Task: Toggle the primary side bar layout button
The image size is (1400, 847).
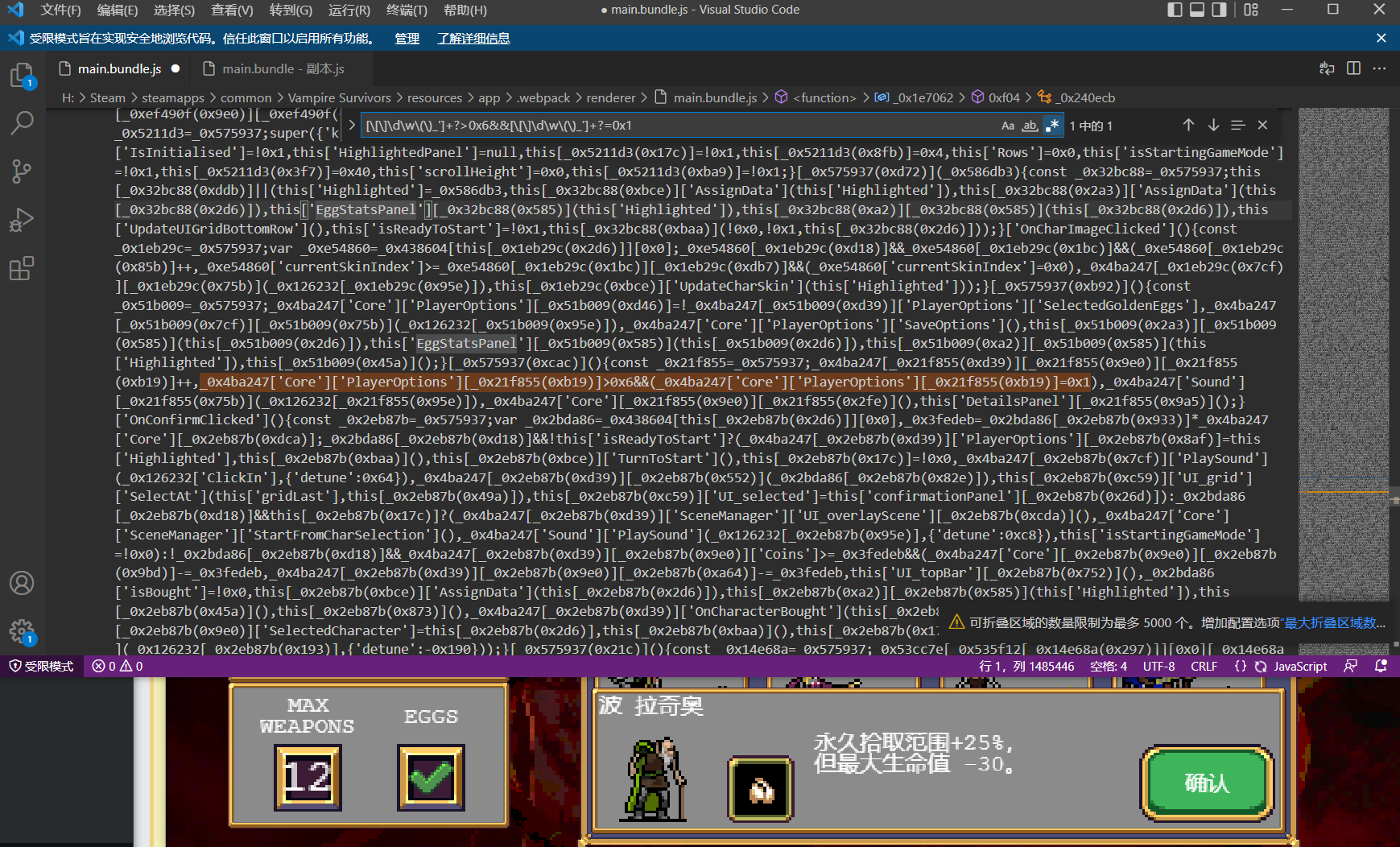Action: coord(1175,10)
